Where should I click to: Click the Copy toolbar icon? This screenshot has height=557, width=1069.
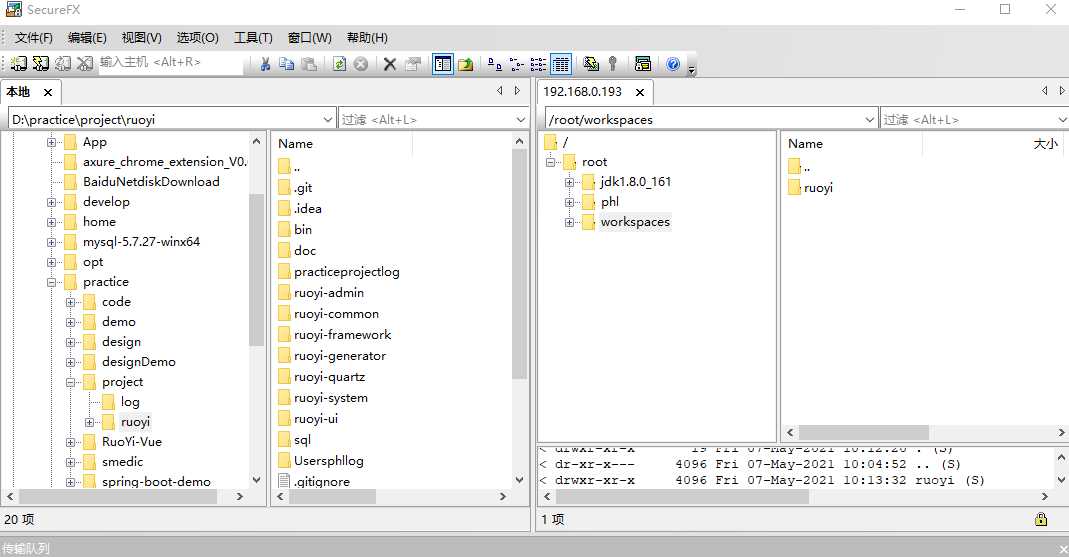click(287, 64)
